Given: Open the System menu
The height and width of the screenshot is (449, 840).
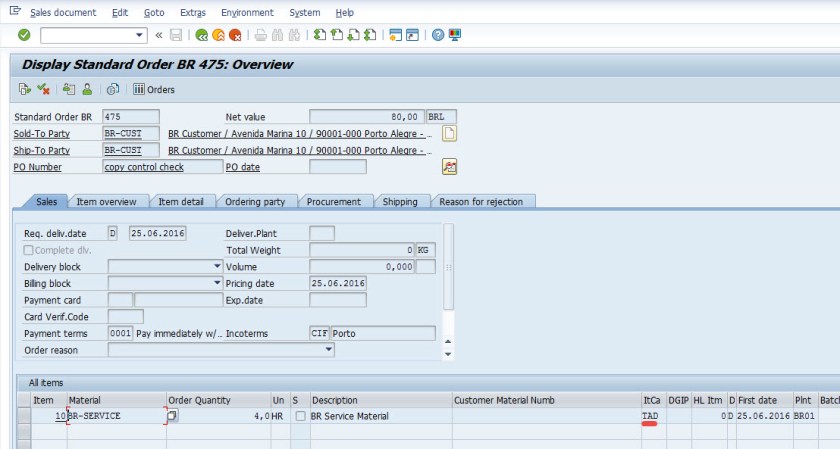Looking at the screenshot, I should 305,12.
